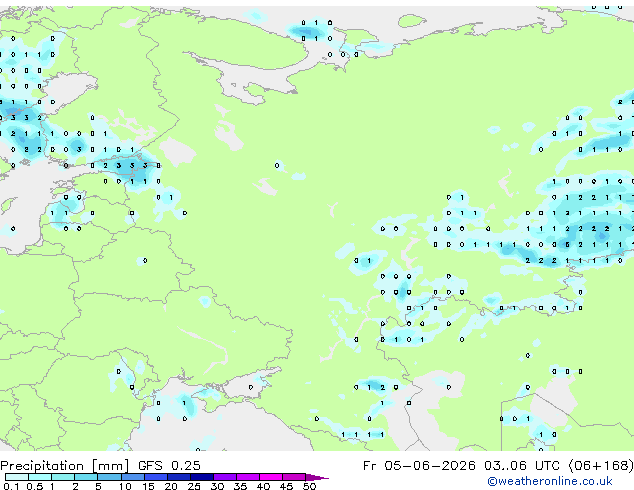Click the '0.25' resolution text after GFS
634x490 pixels.
point(186,466)
